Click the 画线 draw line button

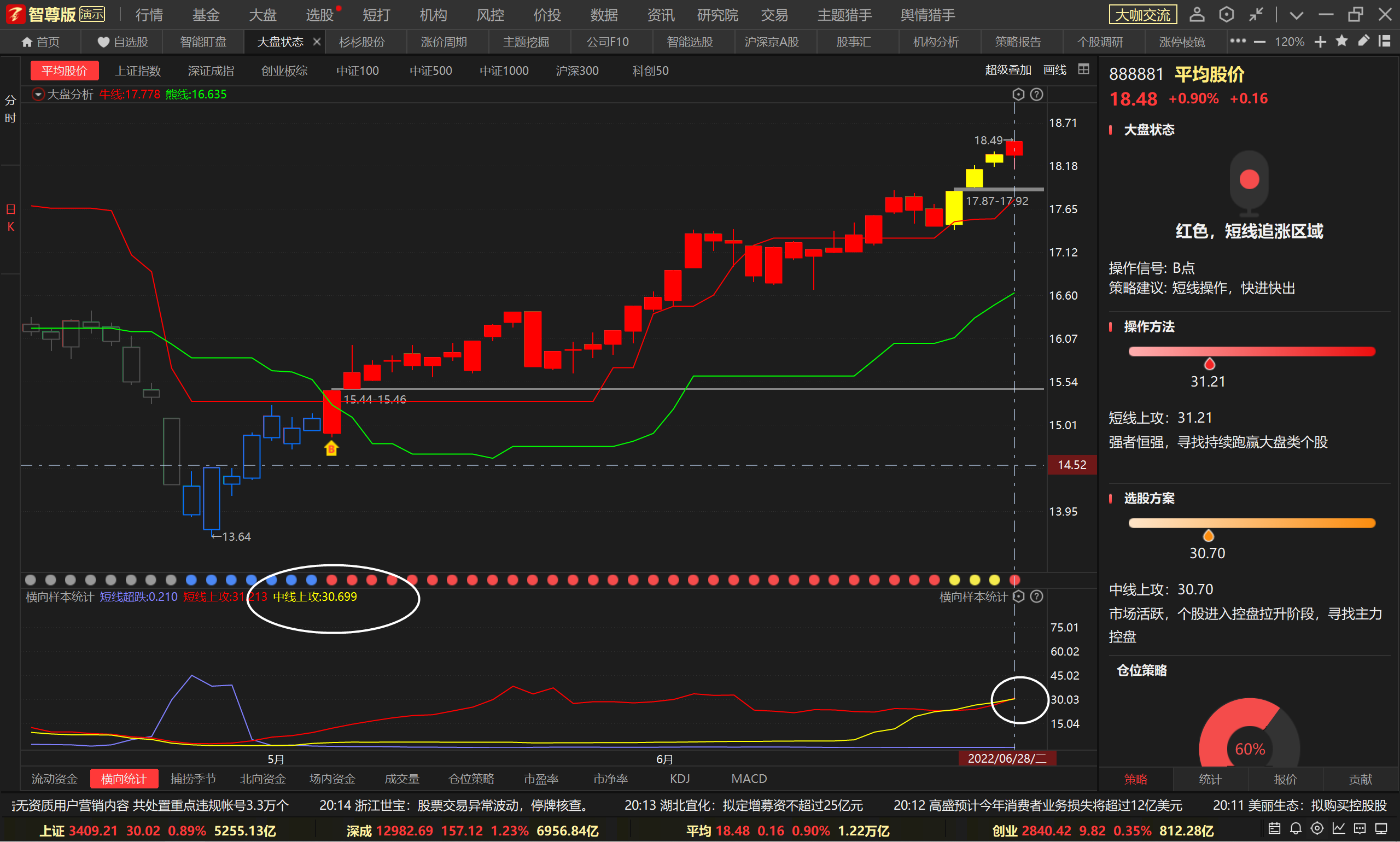(1054, 70)
